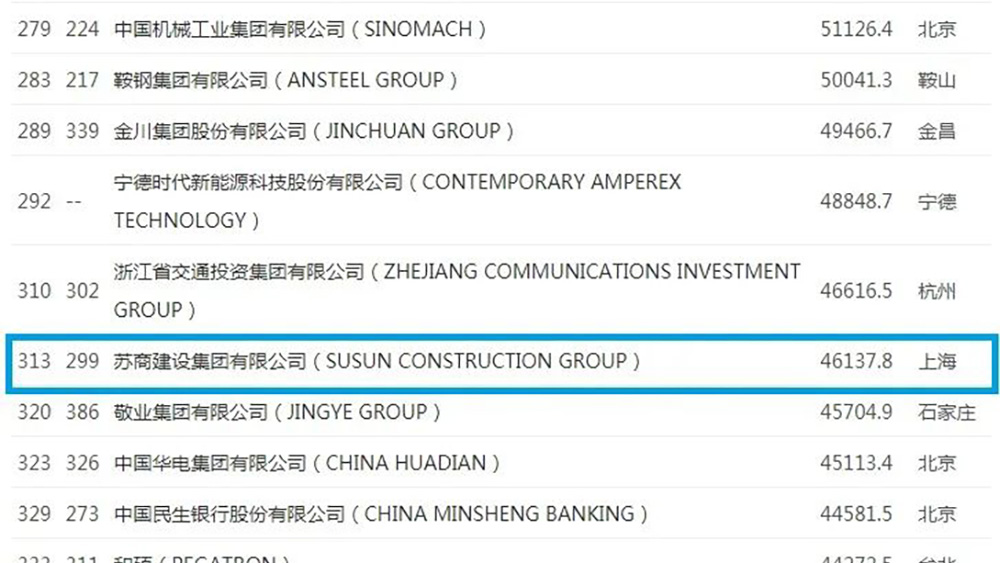
Task: Click the 金昌 city cell
Action: (x=937, y=131)
